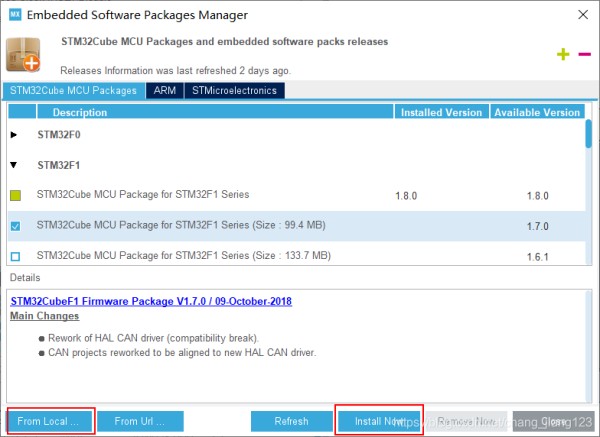The image size is (600, 437).
Task: Check the STM32F1 package 1.6.1 checkbox
Action: pyautogui.click(x=15, y=256)
